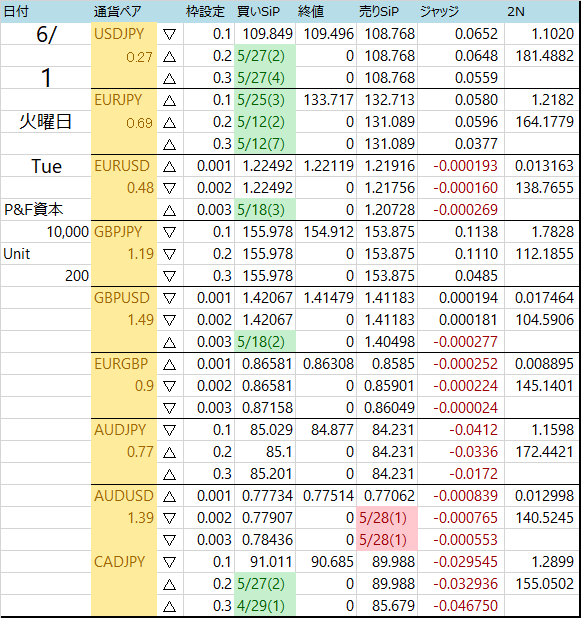The height and width of the screenshot is (618, 581).
Task: Select closing price 1.41479
Action: (326, 298)
